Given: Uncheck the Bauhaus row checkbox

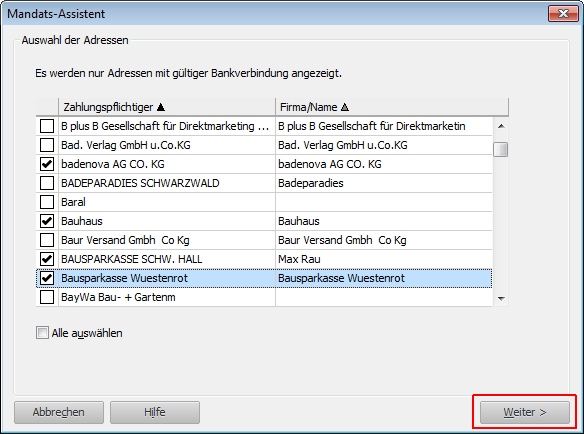Looking at the screenshot, I should (47, 221).
